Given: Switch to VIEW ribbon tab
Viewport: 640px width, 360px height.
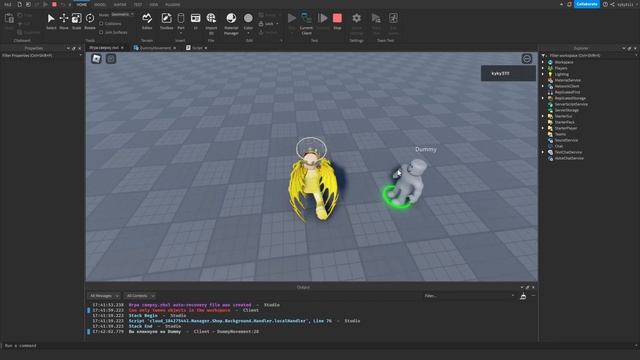Looking at the screenshot, I should [153, 4].
